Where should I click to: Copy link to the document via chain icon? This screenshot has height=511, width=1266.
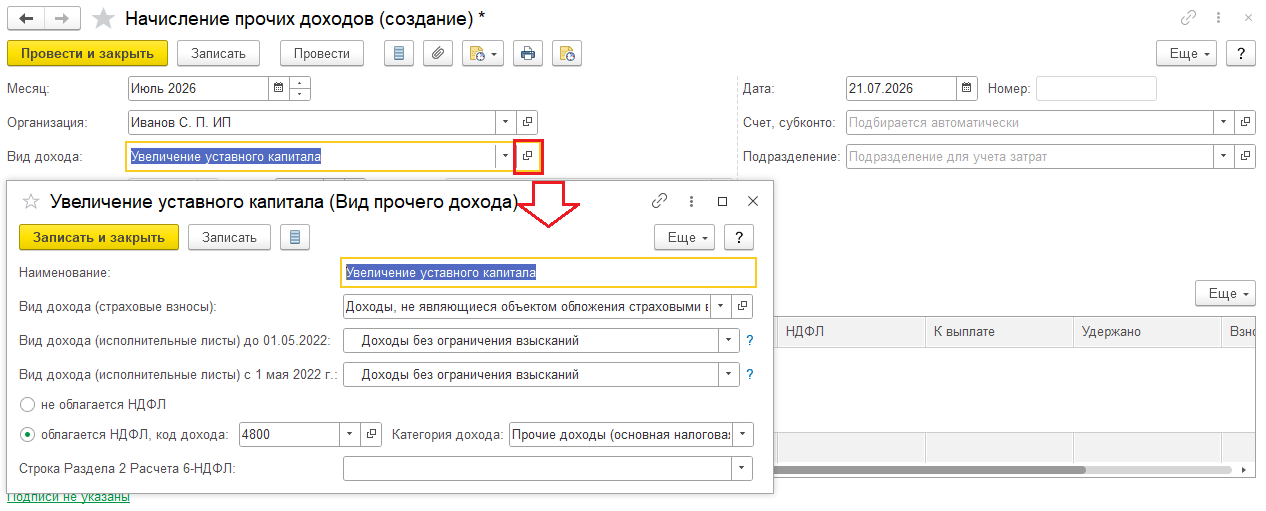pyautogui.click(x=1189, y=18)
